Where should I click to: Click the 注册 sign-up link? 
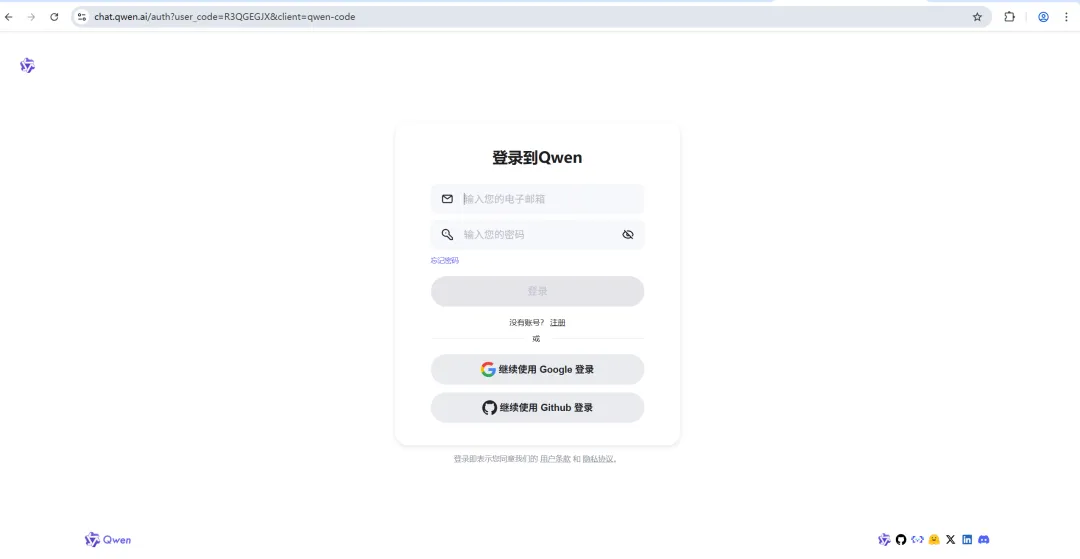[557, 322]
